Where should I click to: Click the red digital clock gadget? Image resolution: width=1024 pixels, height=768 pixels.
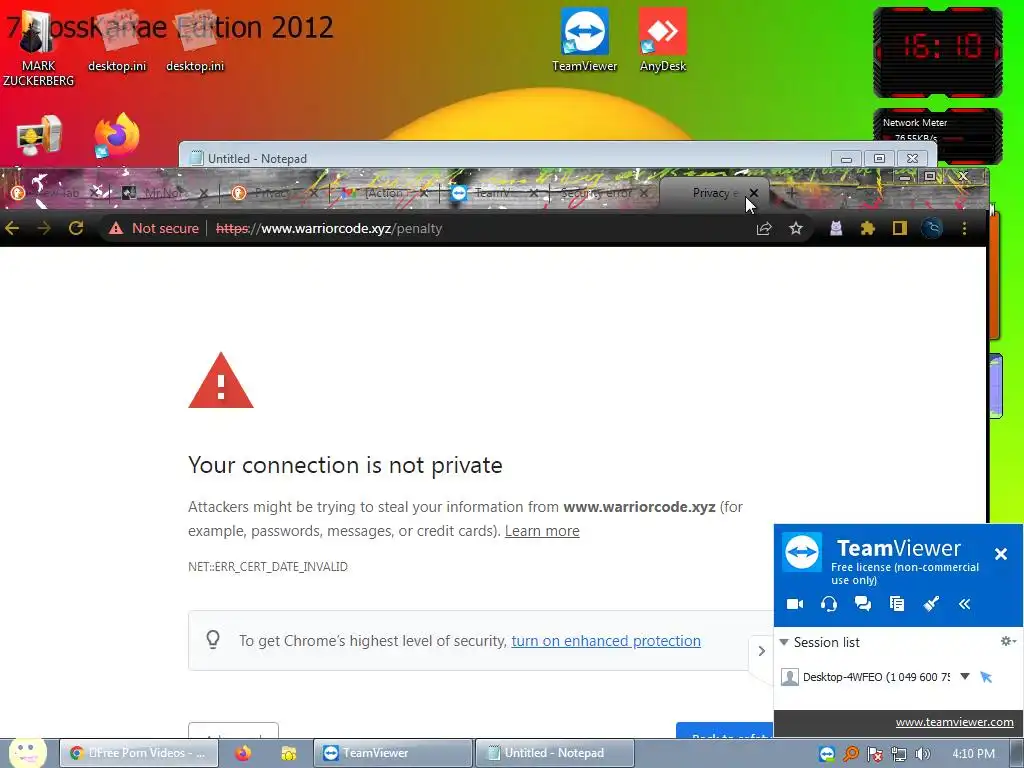(938, 52)
